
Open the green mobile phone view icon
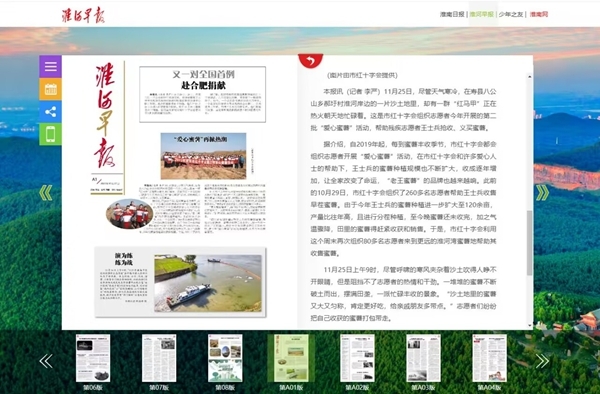click(x=50, y=134)
